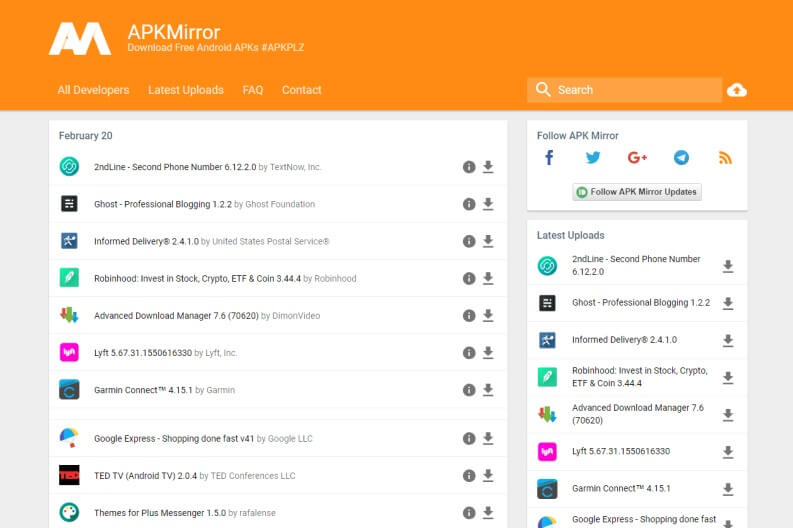Download Lyft APK from main list
Screen dimensions: 793x528
[x=488, y=353]
